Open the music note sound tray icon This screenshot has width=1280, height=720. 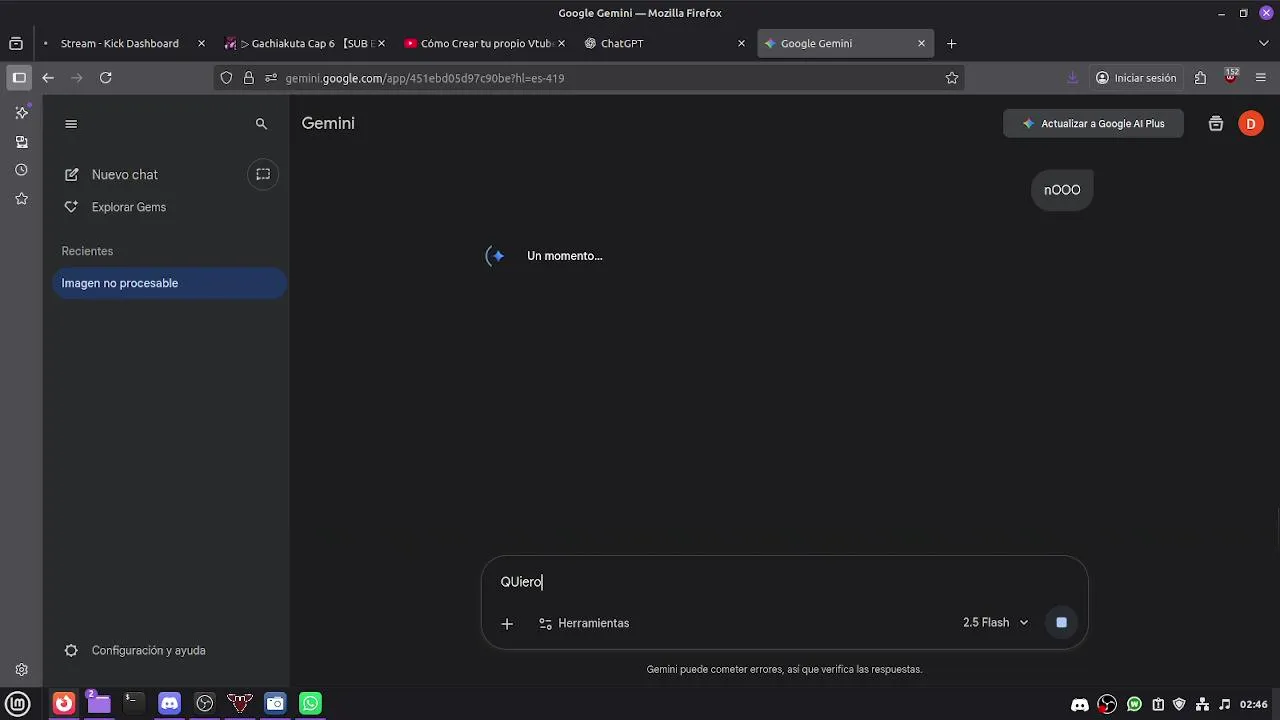pyautogui.click(x=1225, y=704)
